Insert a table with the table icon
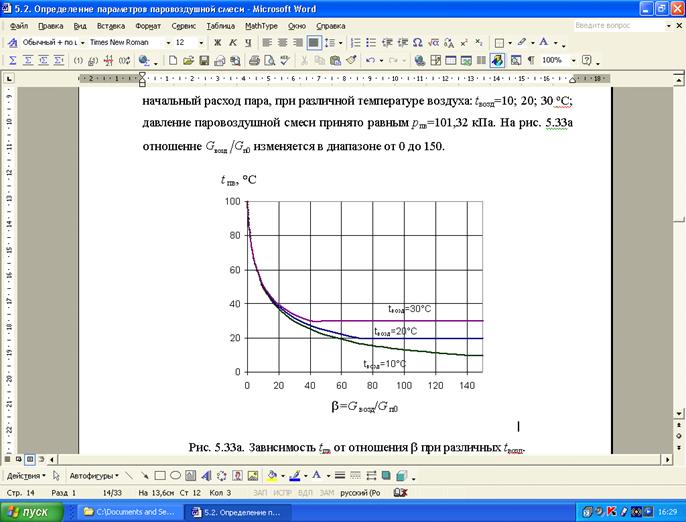686x522 pixels. pyautogui.click(x=451, y=60)
